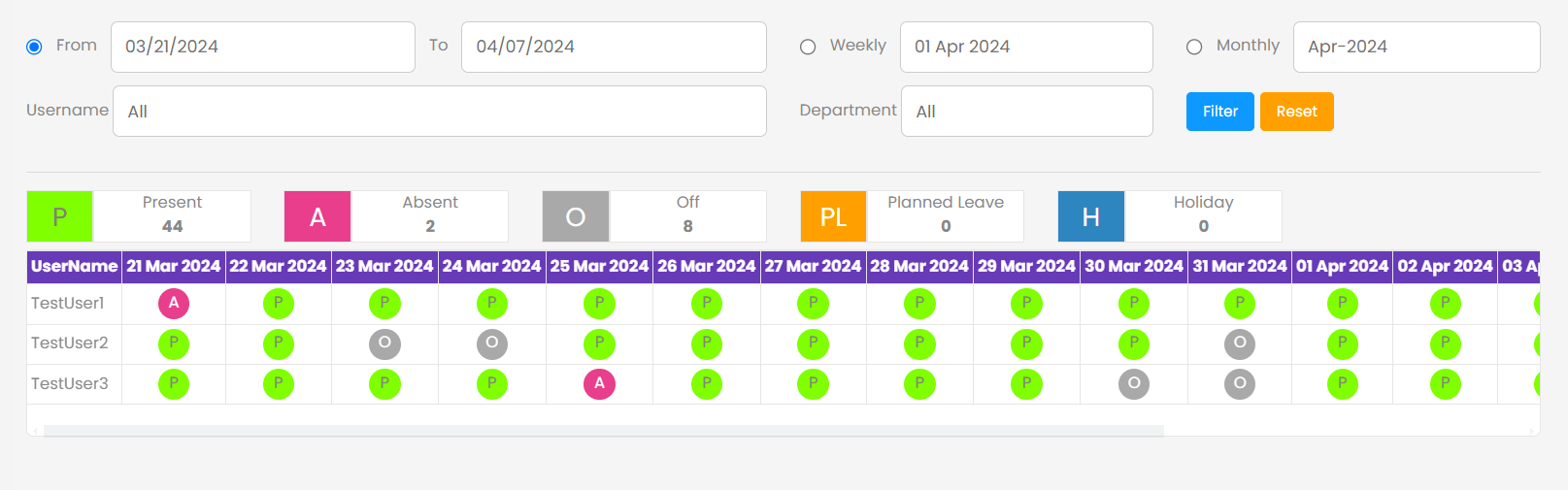Click TestUser2 present icon for 01 Apr

(x=1343, y=343)
